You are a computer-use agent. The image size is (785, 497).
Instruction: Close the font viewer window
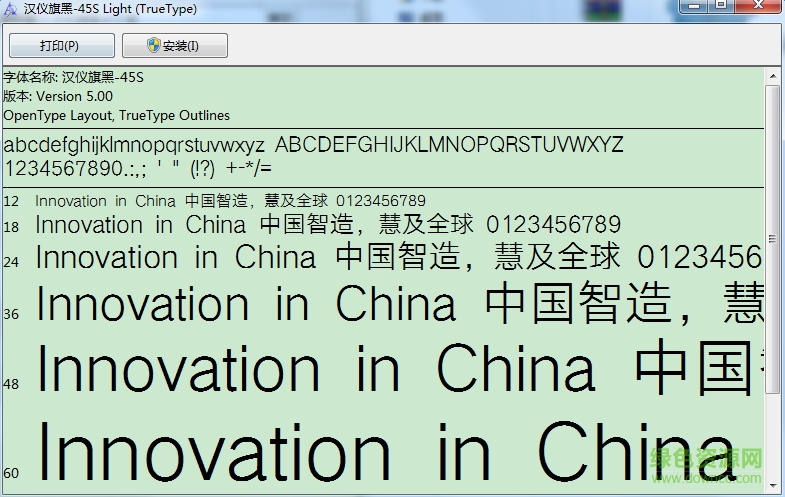[759, 6]
